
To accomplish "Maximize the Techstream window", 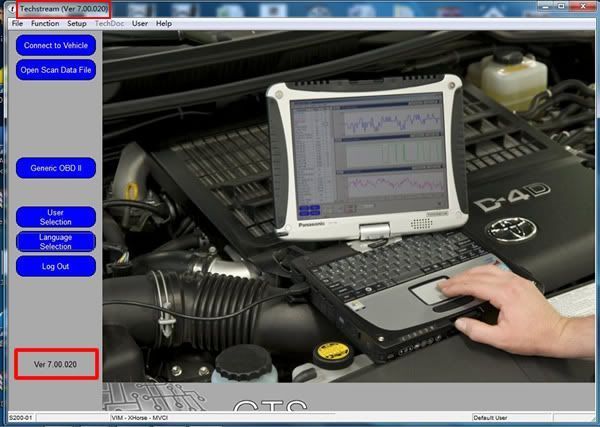I will coord(561,7).
